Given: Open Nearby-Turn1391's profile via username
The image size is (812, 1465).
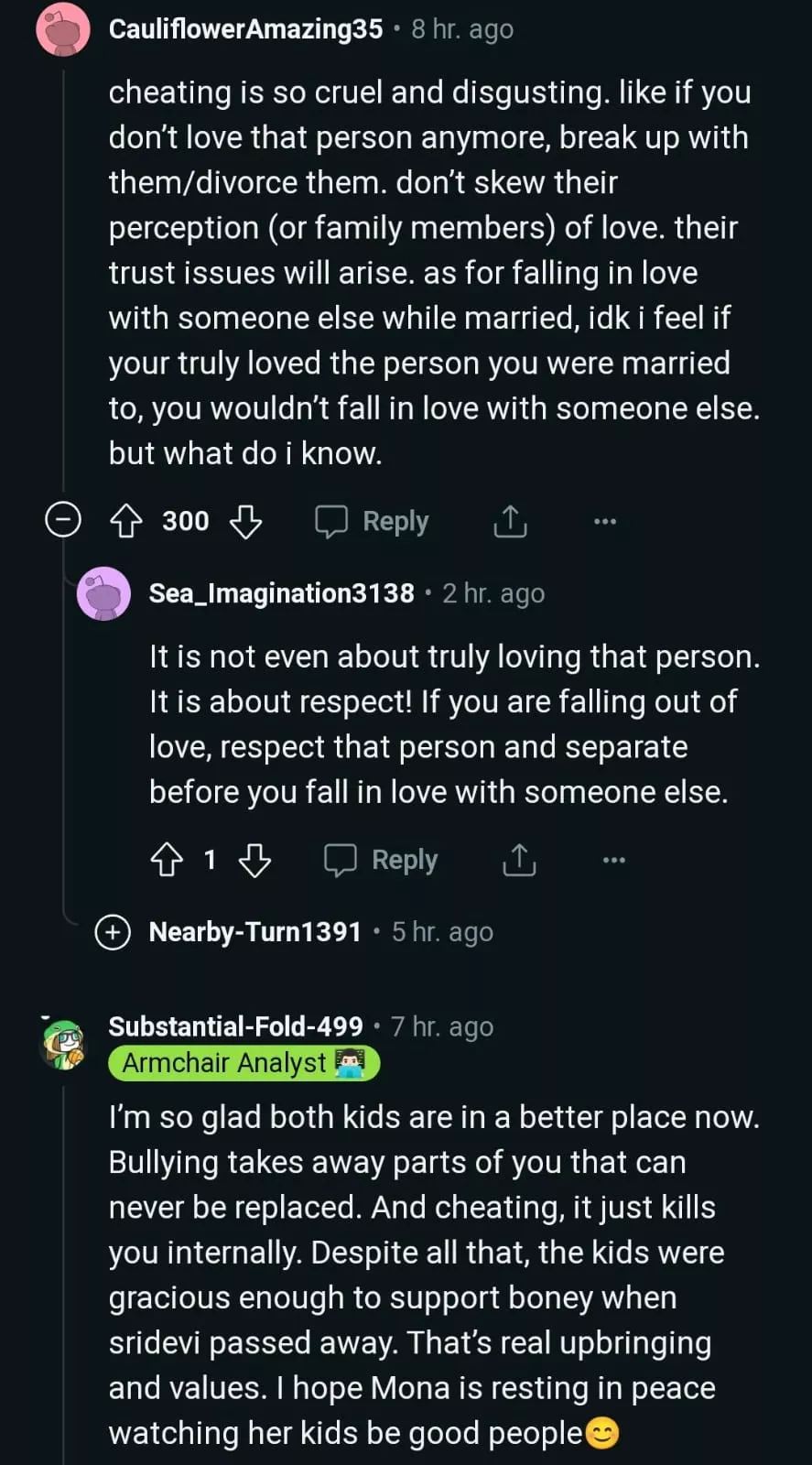Looking at the screenshot, I should point(254,932).
